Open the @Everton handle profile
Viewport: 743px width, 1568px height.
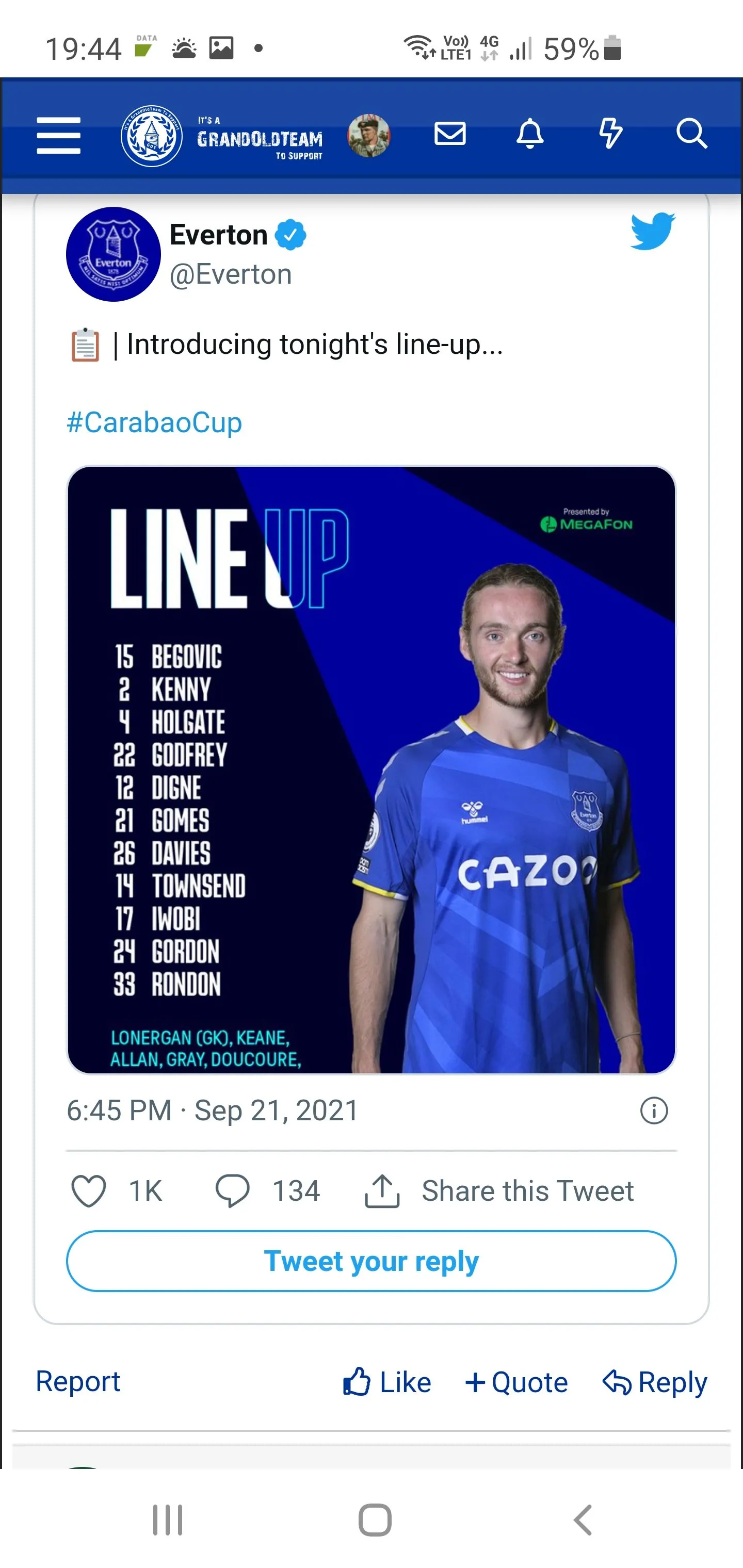(231, 274)
